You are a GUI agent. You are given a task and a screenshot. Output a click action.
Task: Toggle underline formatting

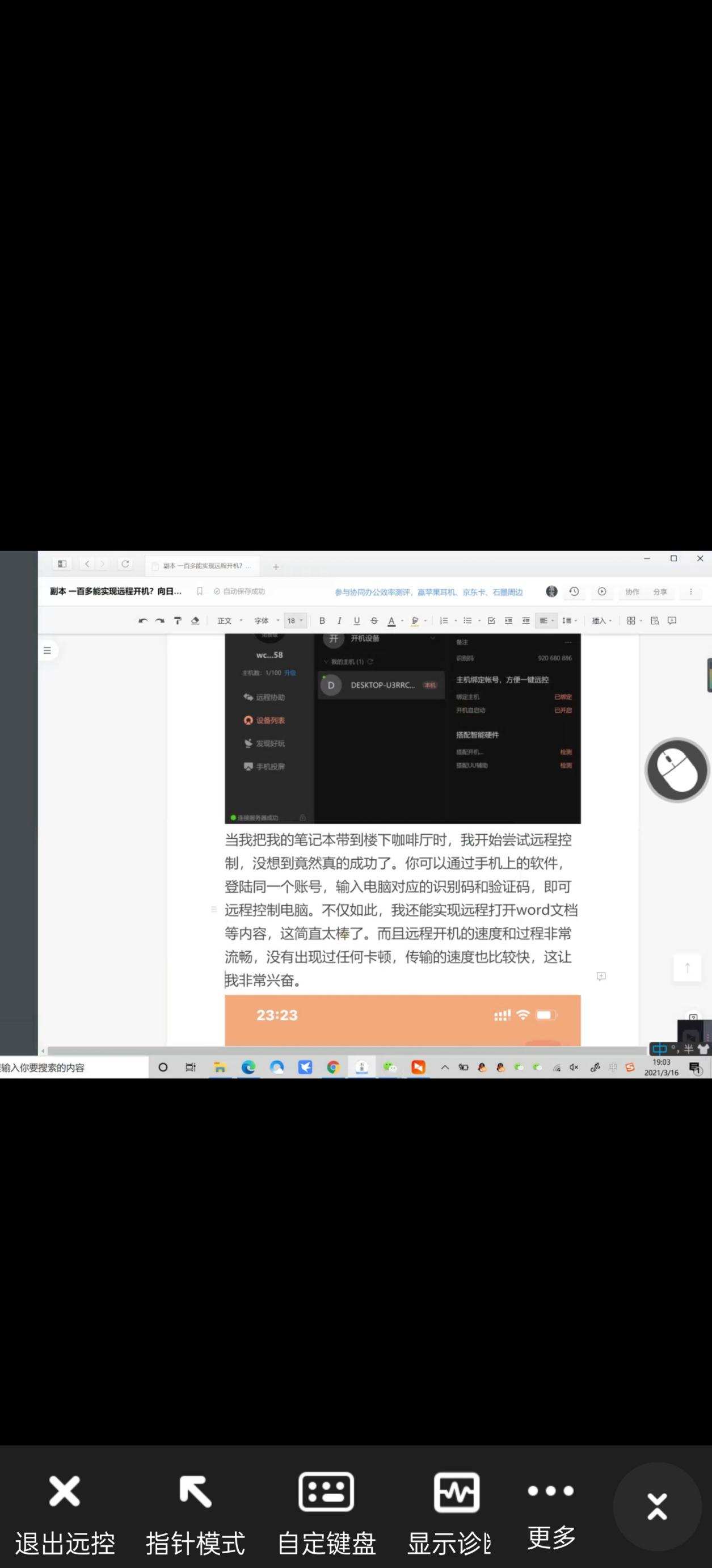[x=357, y=621]
